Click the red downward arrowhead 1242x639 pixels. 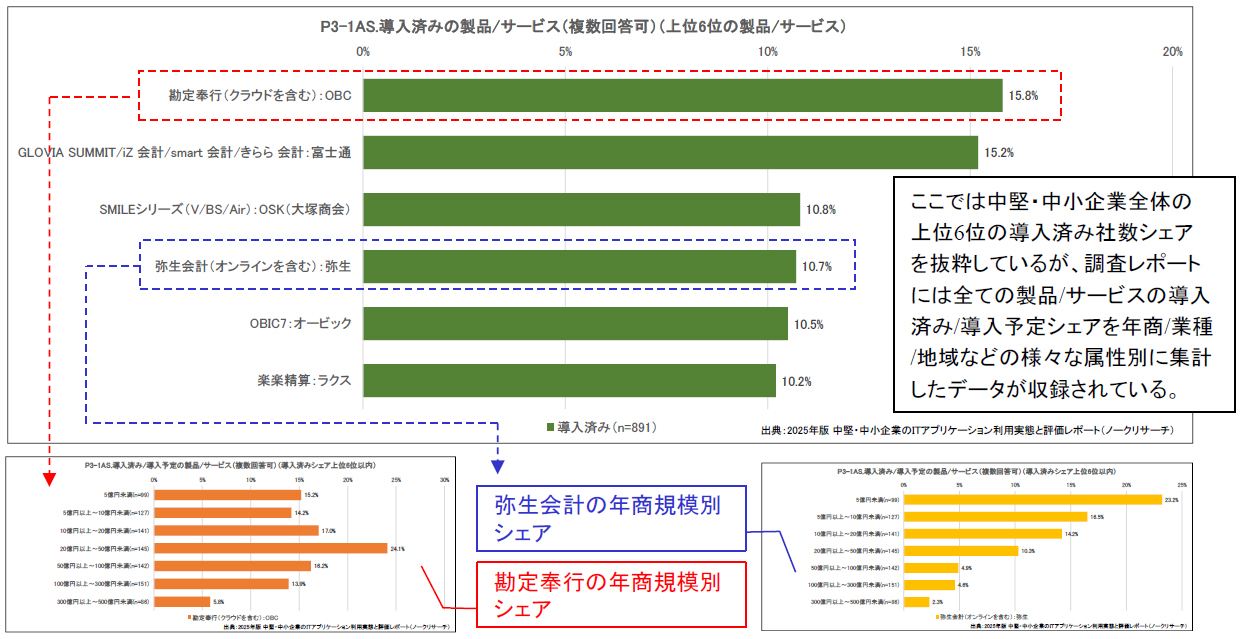(49, 478)
